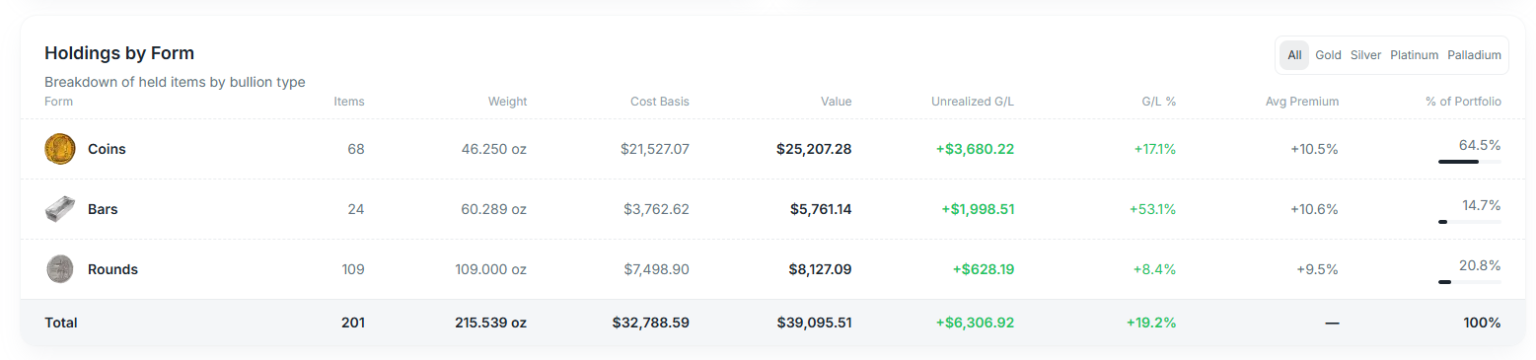Switch to the Gold filter tab

[x=1328, y=55]
